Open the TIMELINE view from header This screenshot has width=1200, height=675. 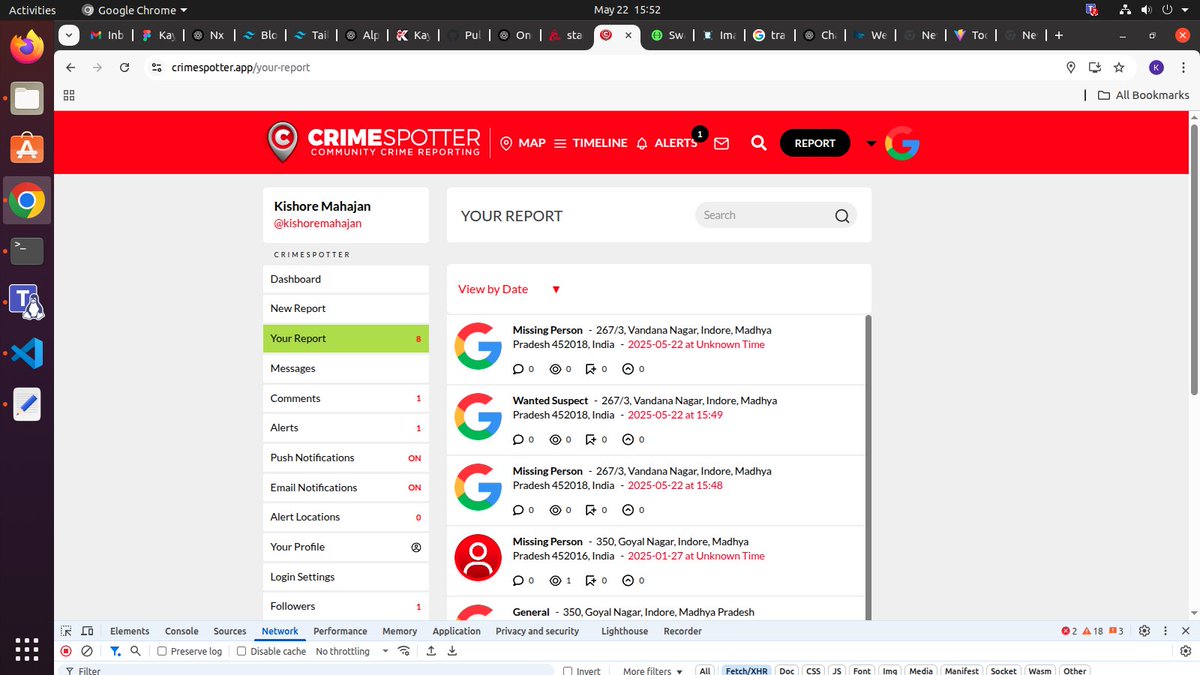590,143
